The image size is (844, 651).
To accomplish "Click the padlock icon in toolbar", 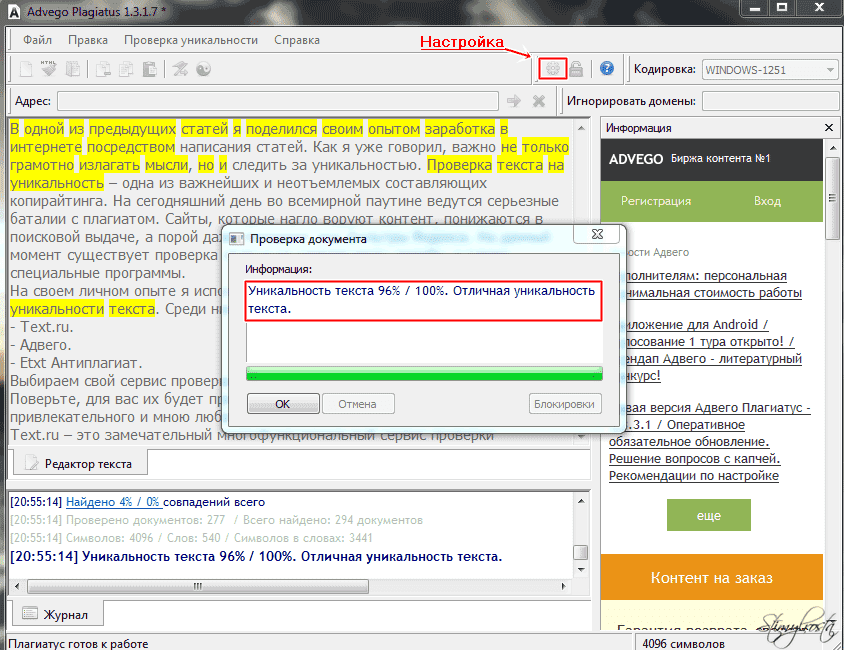I will click(x=576, y=68).
